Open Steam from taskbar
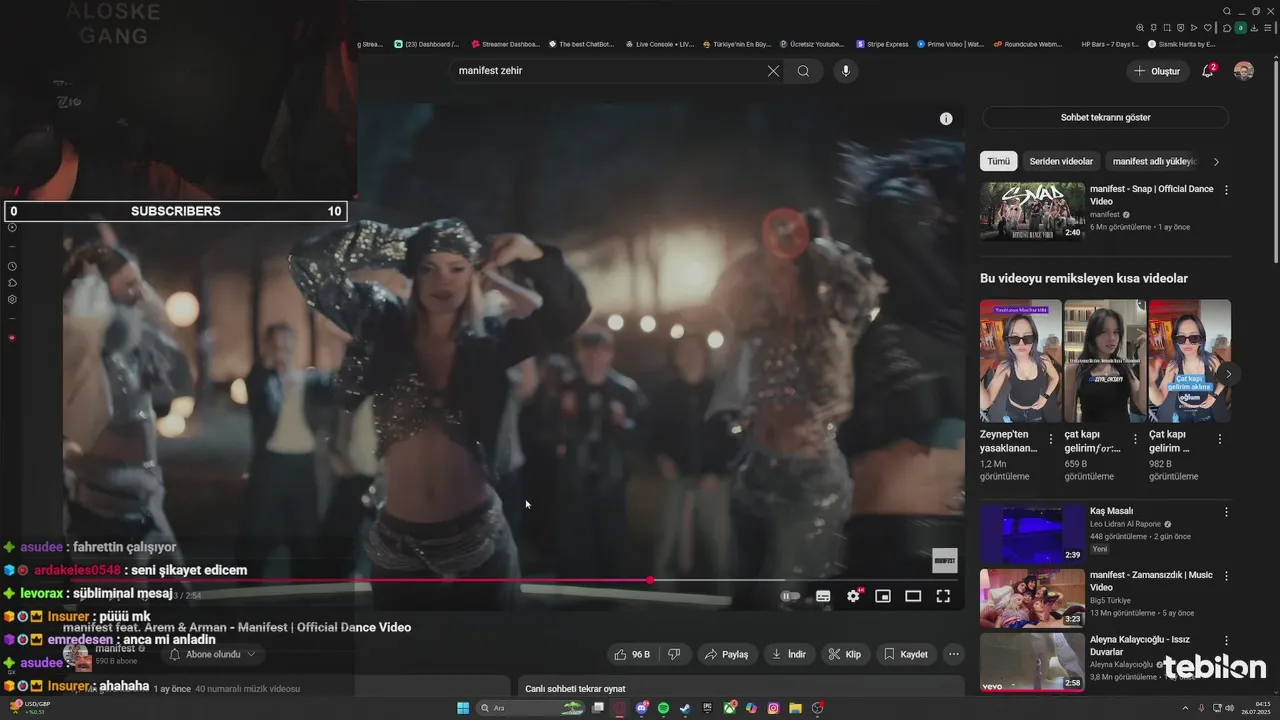 click(x=685, y=708)
